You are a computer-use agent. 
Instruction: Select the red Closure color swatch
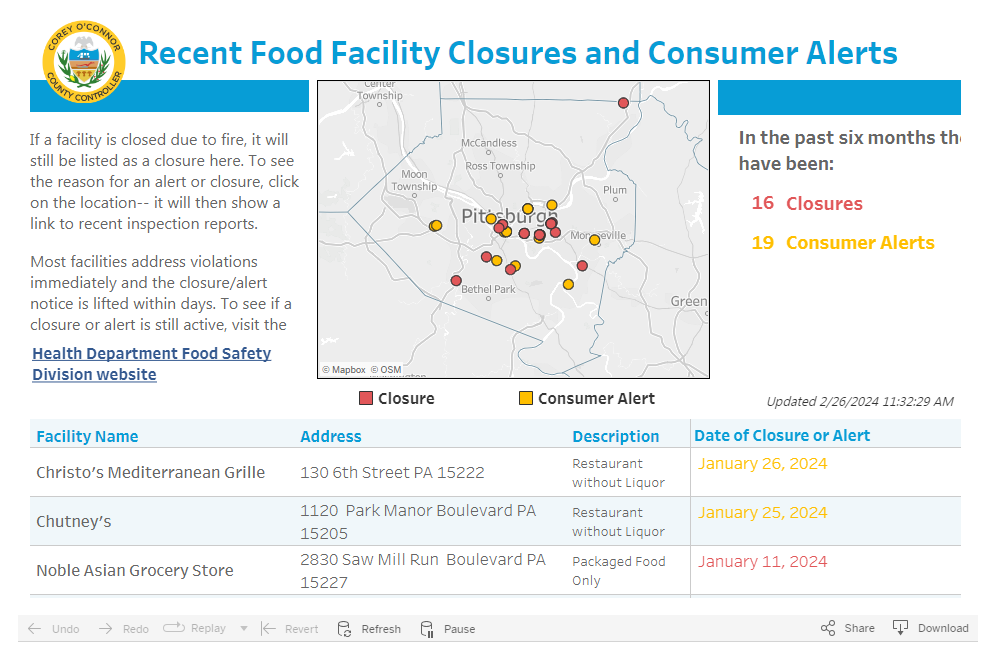pyautogui.click(x=364, y=398)
